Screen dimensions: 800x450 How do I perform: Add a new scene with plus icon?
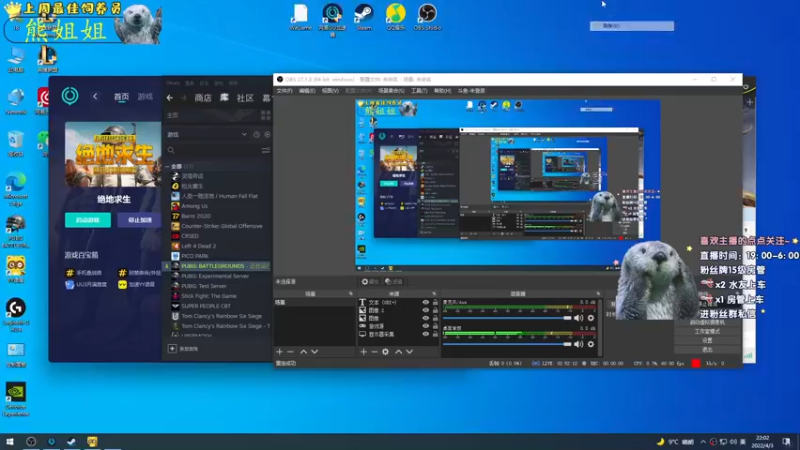(x=279, y=352)
